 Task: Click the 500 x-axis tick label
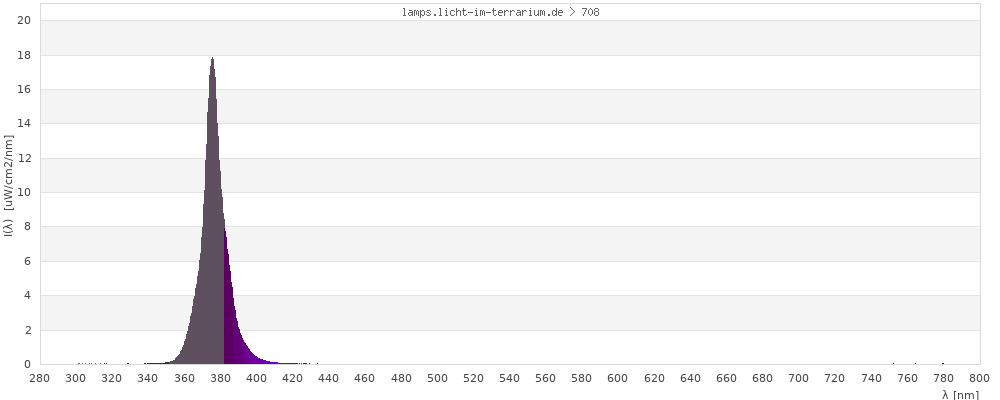(438, 378)
